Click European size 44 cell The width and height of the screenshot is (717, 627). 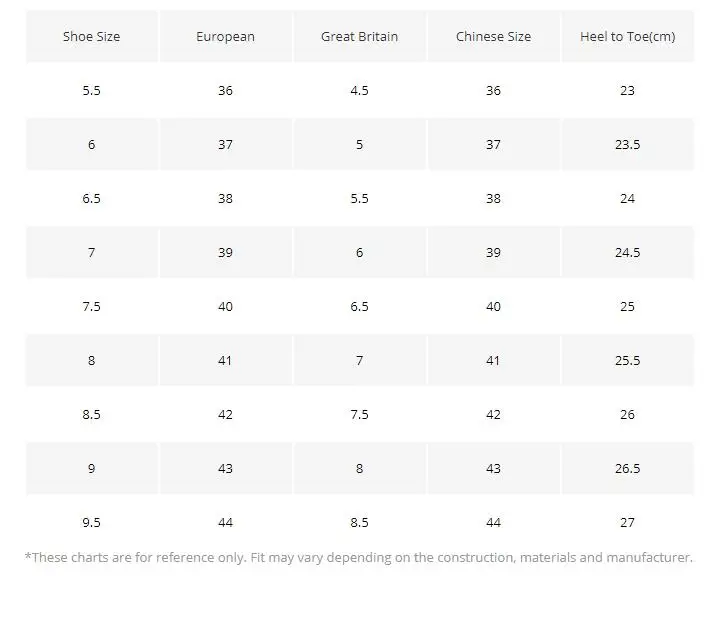click(x=225, y=522)
